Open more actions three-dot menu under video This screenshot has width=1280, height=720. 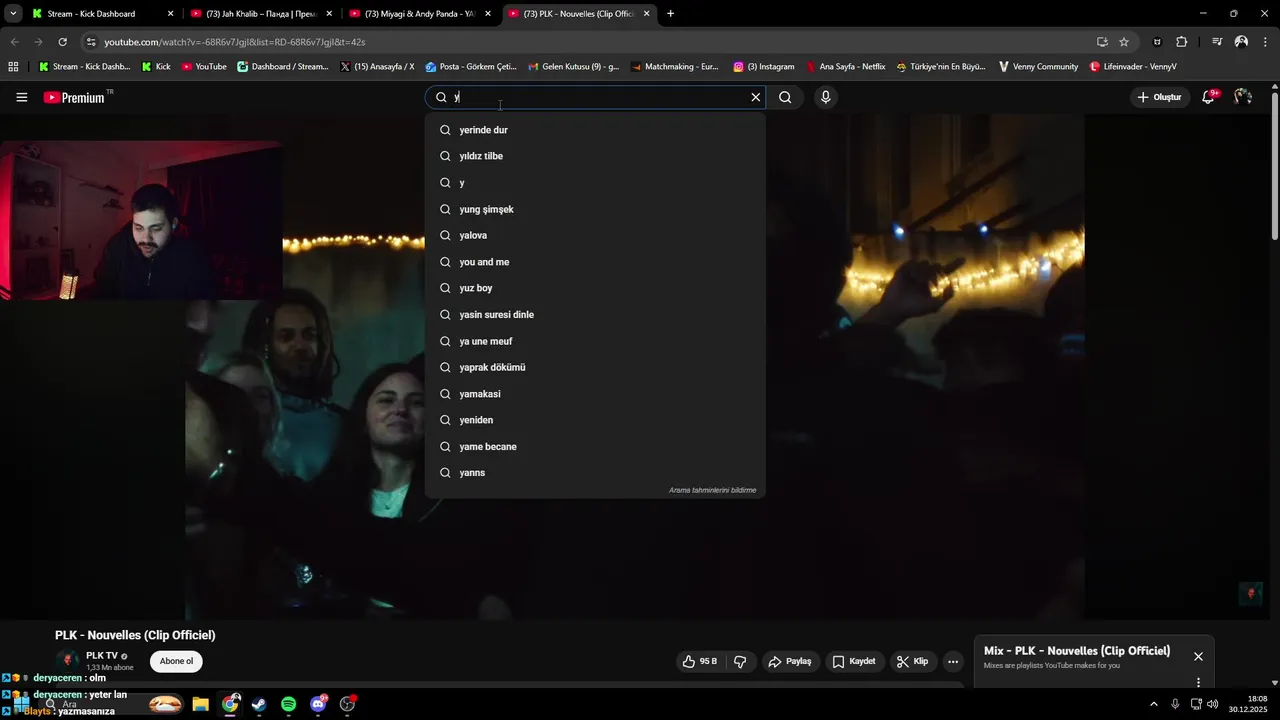pos(953,661)
